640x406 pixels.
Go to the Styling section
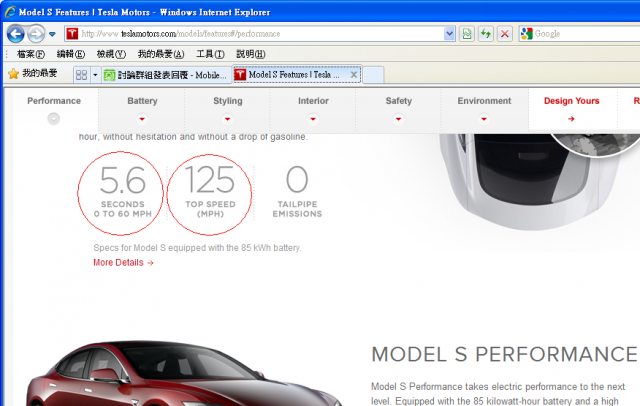pyautogui.click(x=228, y=101)
